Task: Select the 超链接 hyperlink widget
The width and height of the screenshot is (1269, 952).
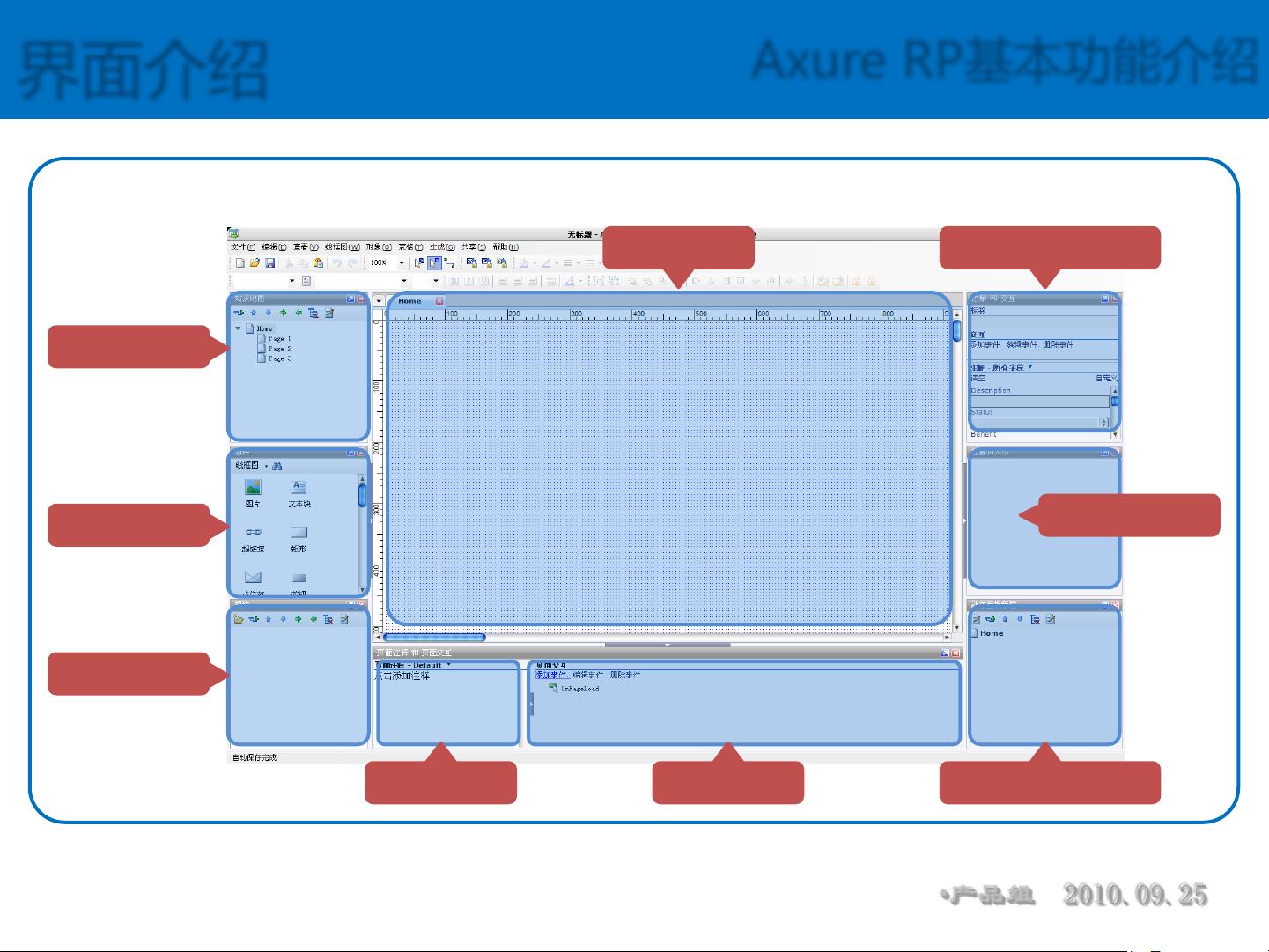Action: point(254,532)
